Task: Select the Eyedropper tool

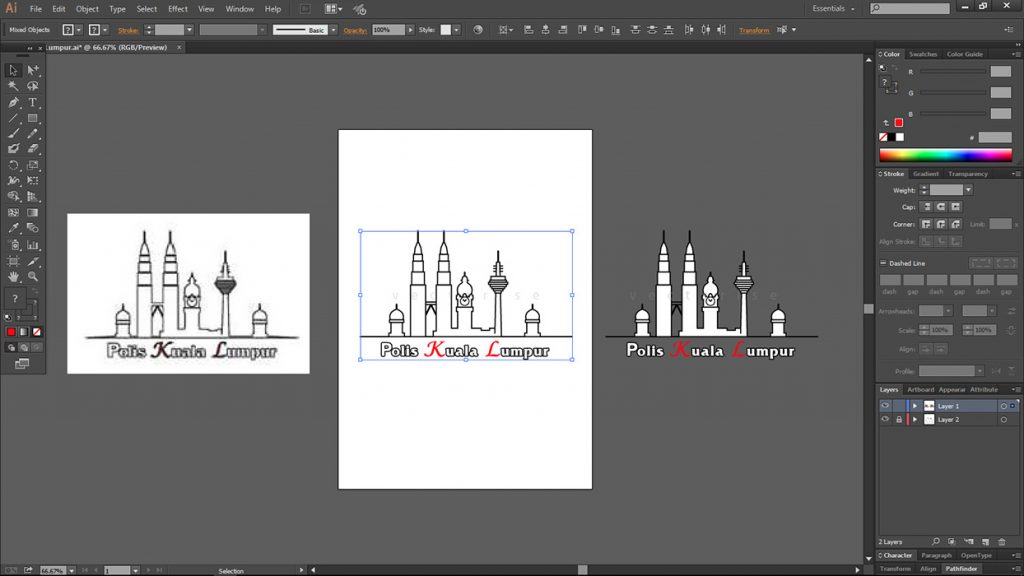Action: coord(13,228)
